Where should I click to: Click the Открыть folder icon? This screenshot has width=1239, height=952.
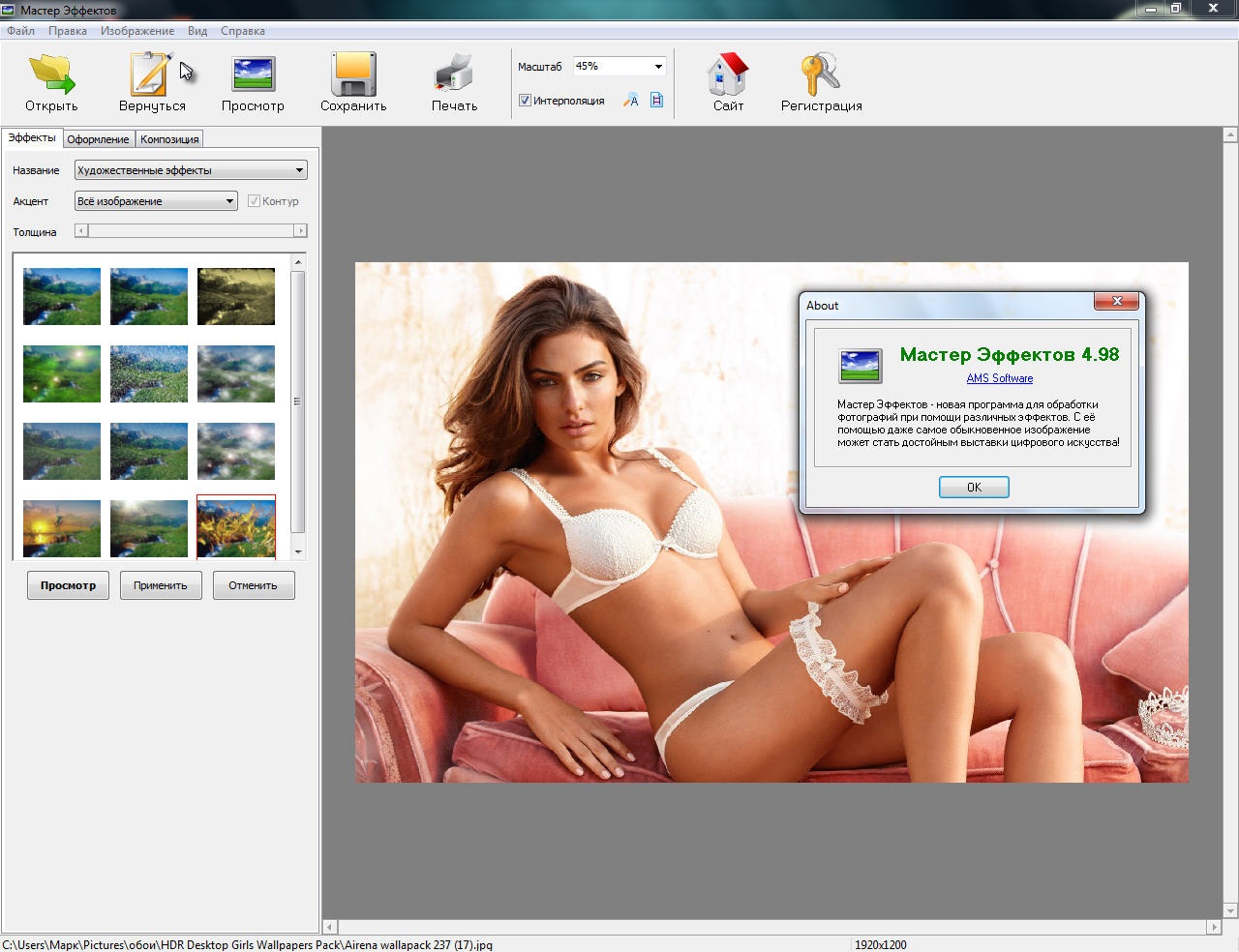(x=51, y=74)
